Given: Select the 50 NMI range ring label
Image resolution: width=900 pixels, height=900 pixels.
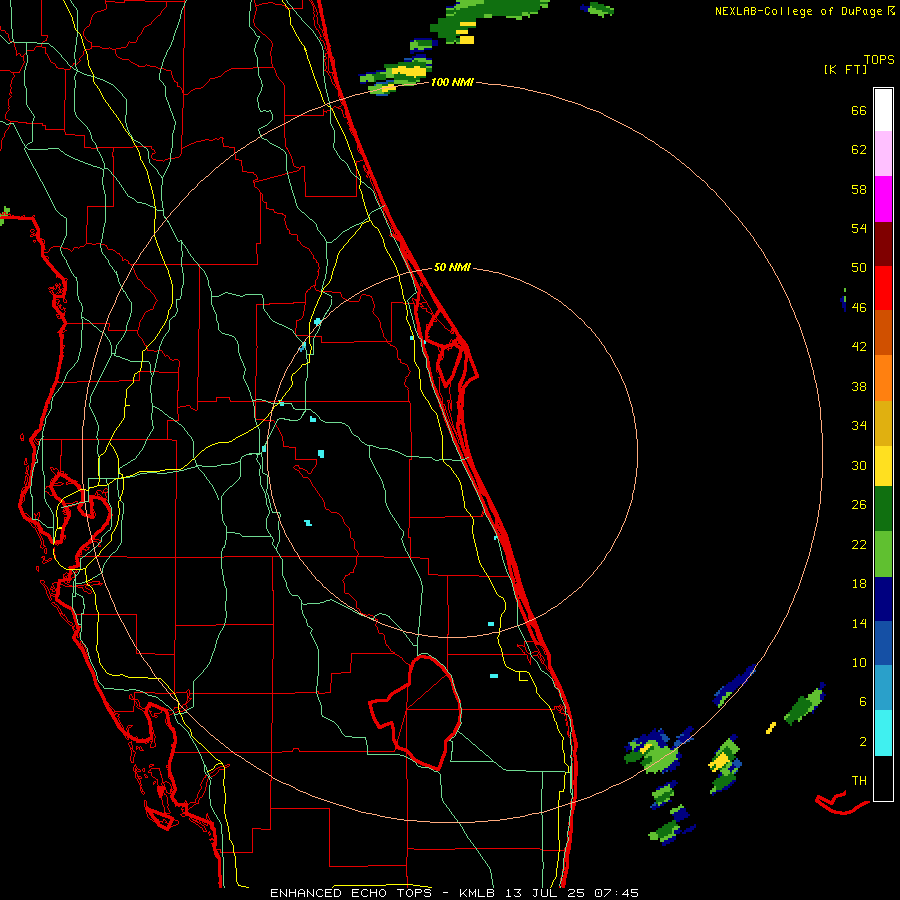Looking at the screenshot, I should click(452, 267).
